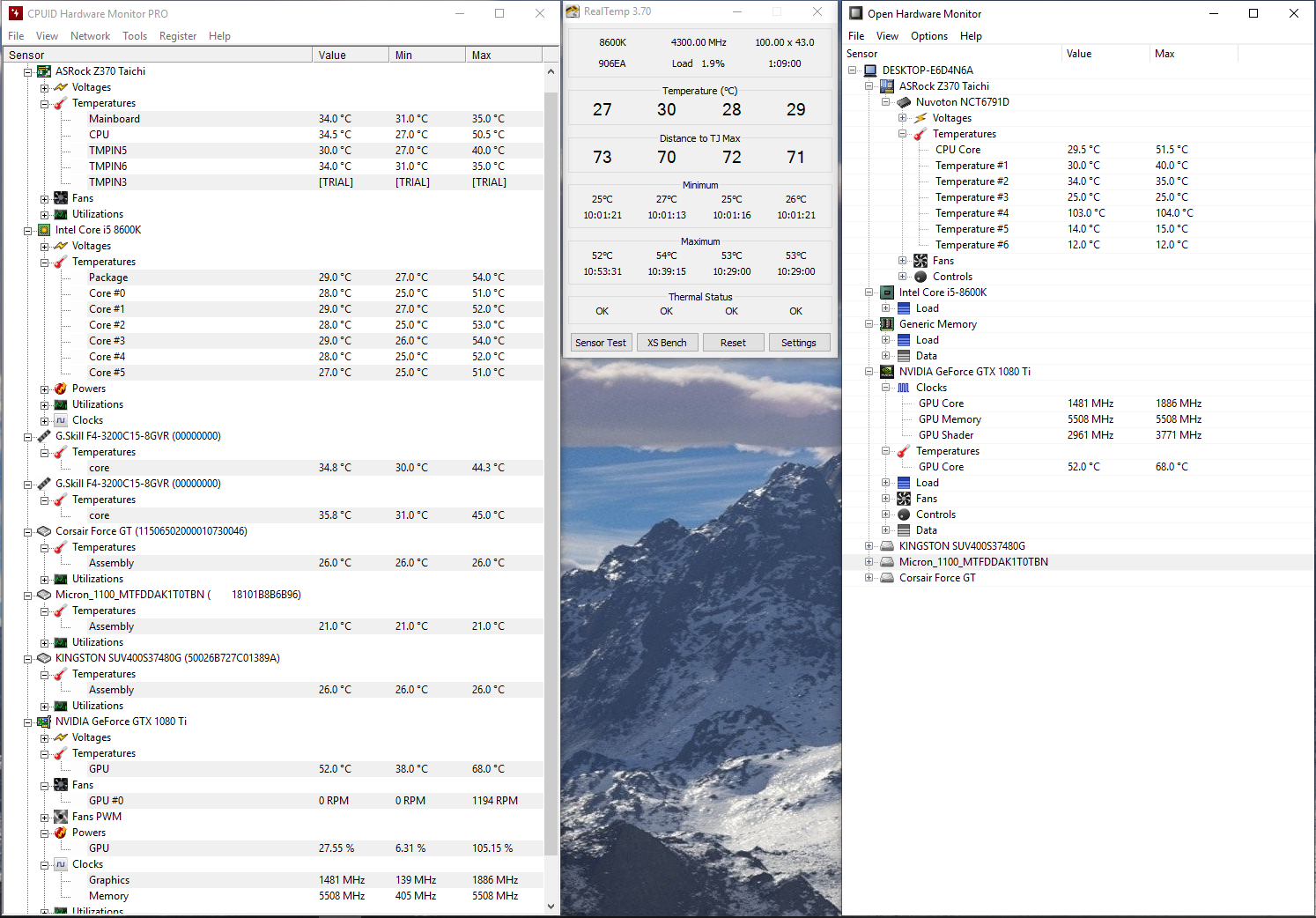Click the DESKTOP-E6D4N6A computer icon
Image resolution: width=1316 pixels, height=918 pixels.
[870, 70]
